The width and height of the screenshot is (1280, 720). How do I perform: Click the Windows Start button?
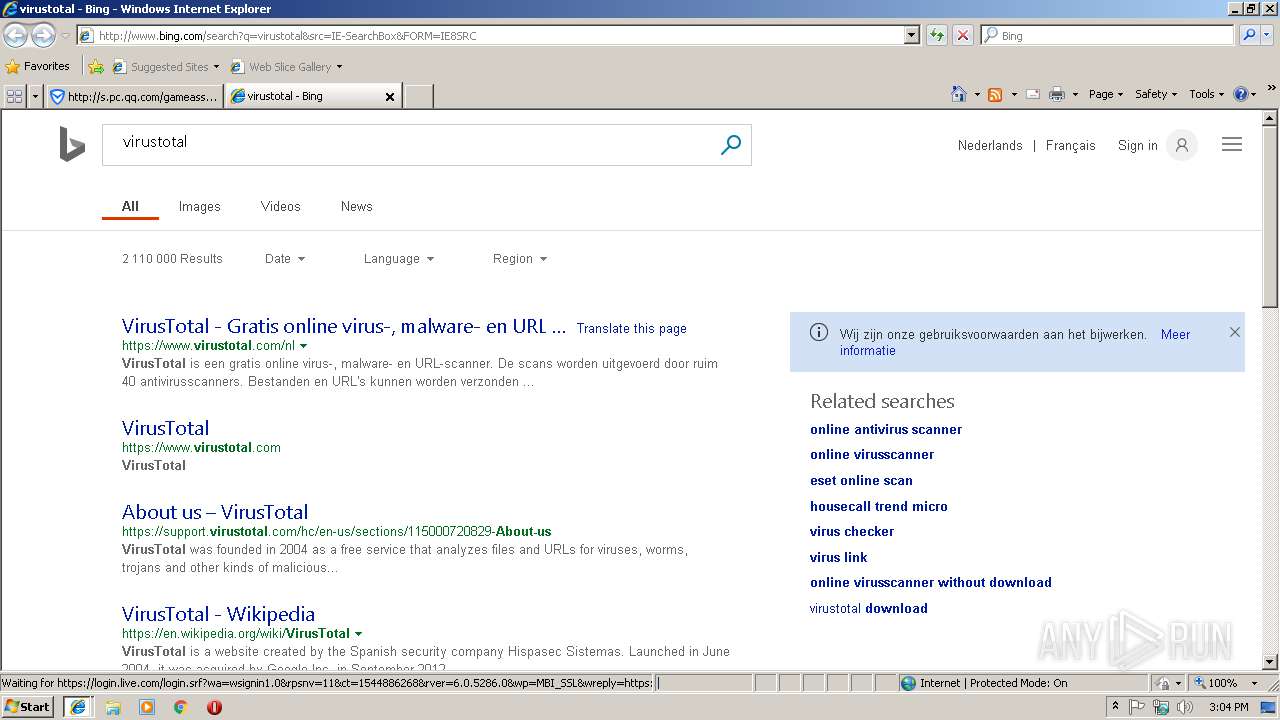28,707
